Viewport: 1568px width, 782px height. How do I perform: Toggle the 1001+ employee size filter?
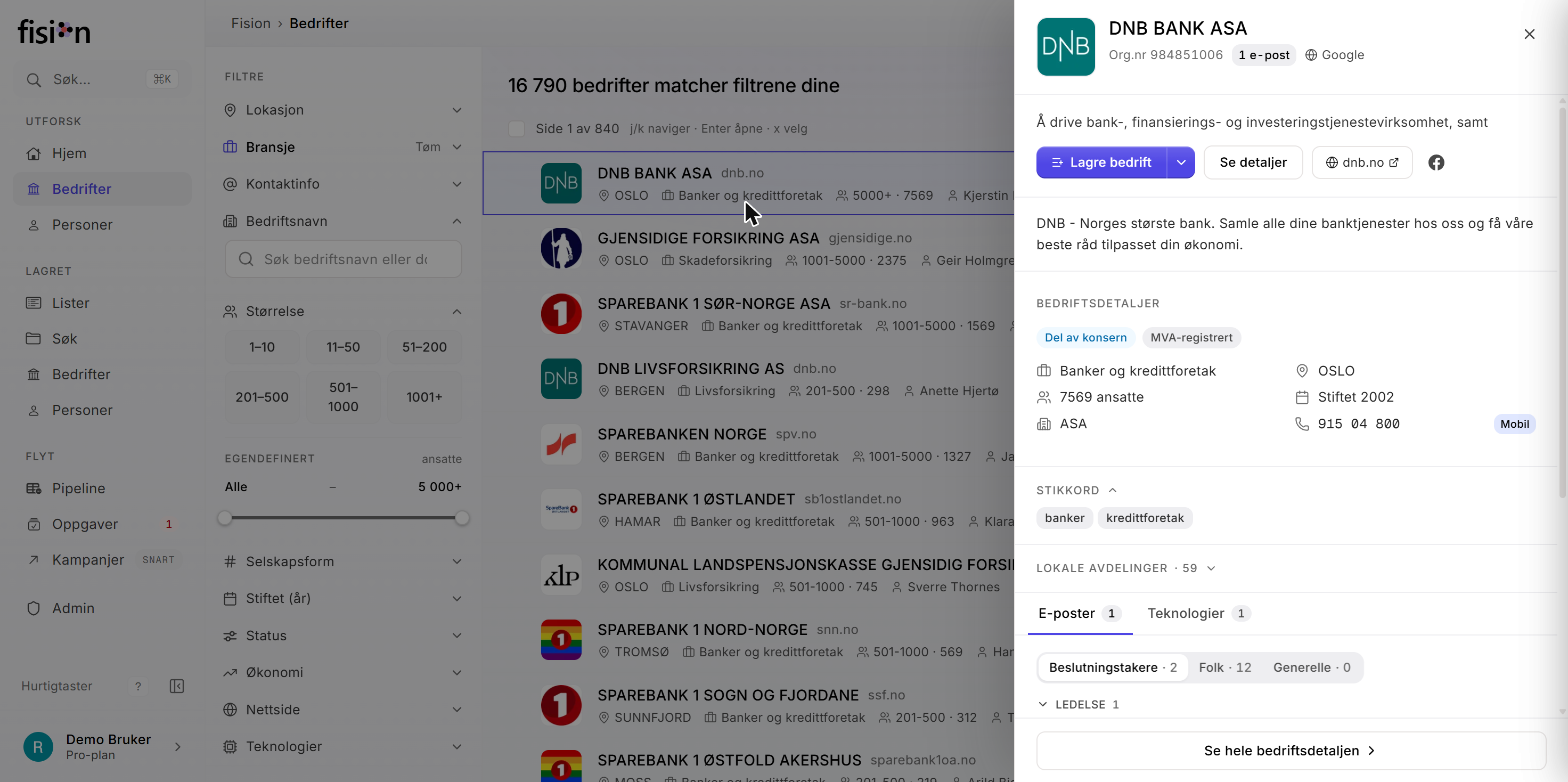pos(424,397)
